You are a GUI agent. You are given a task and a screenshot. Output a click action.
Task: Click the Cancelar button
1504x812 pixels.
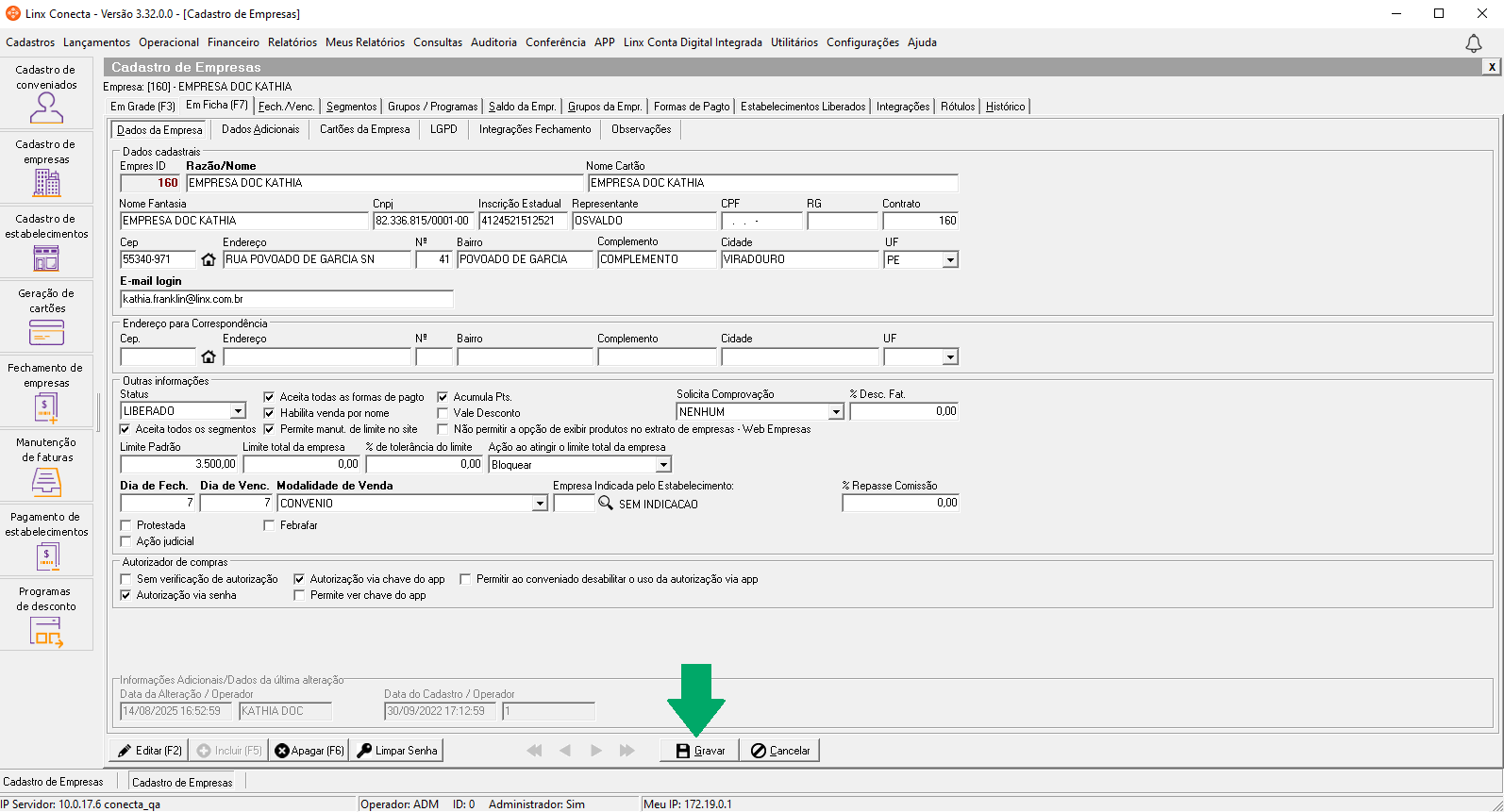click(x=780, y=751)
